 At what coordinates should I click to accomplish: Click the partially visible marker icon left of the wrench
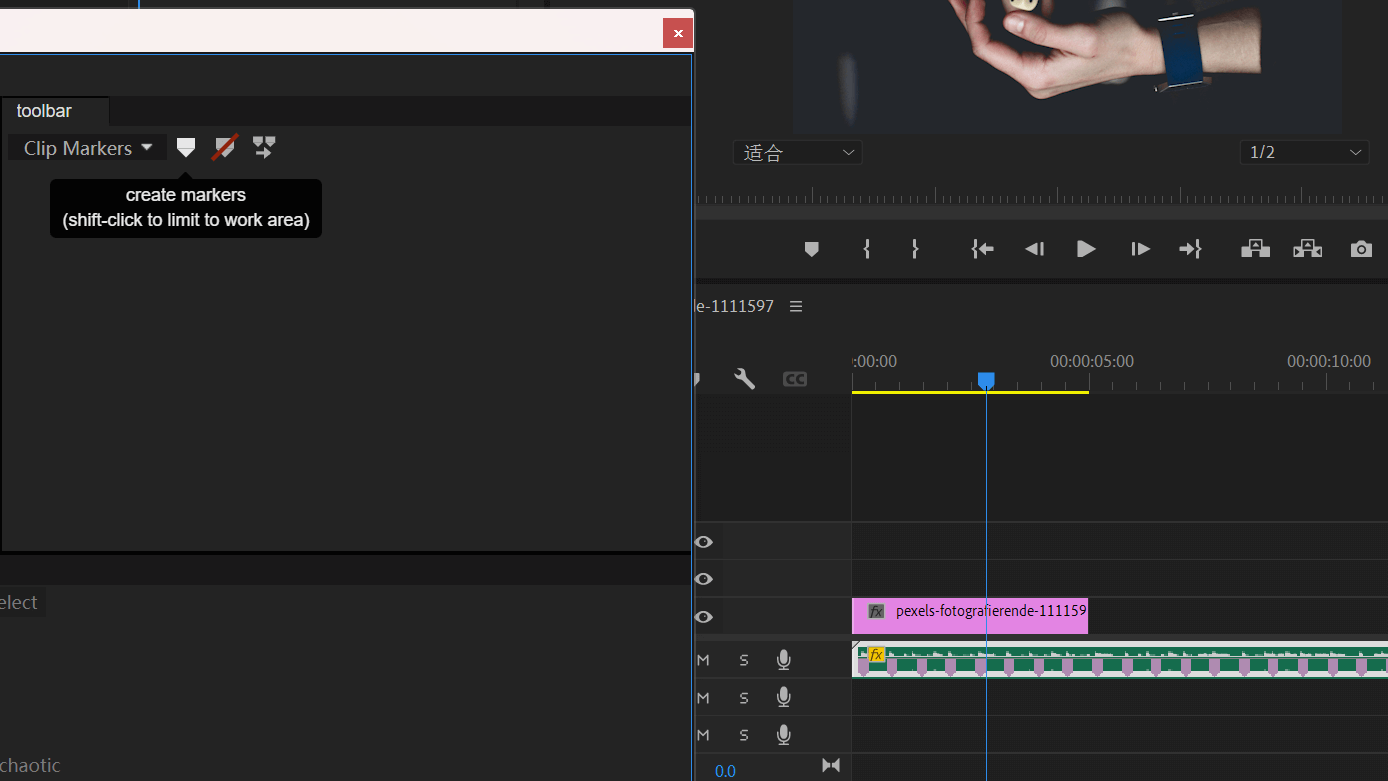point(696,379)
